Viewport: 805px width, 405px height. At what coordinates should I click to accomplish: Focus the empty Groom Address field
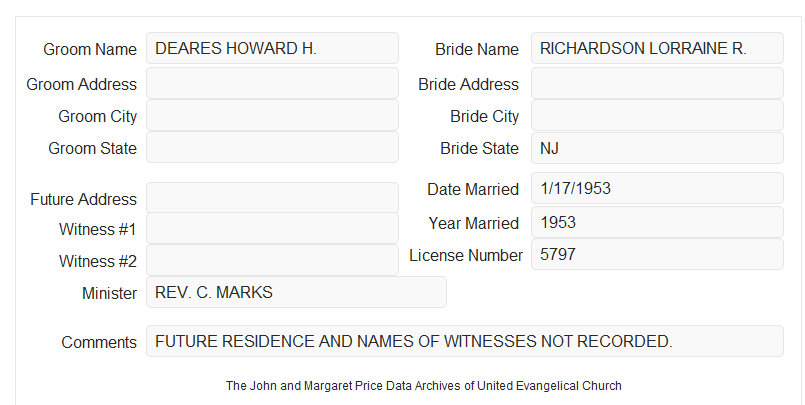(272, 83)
